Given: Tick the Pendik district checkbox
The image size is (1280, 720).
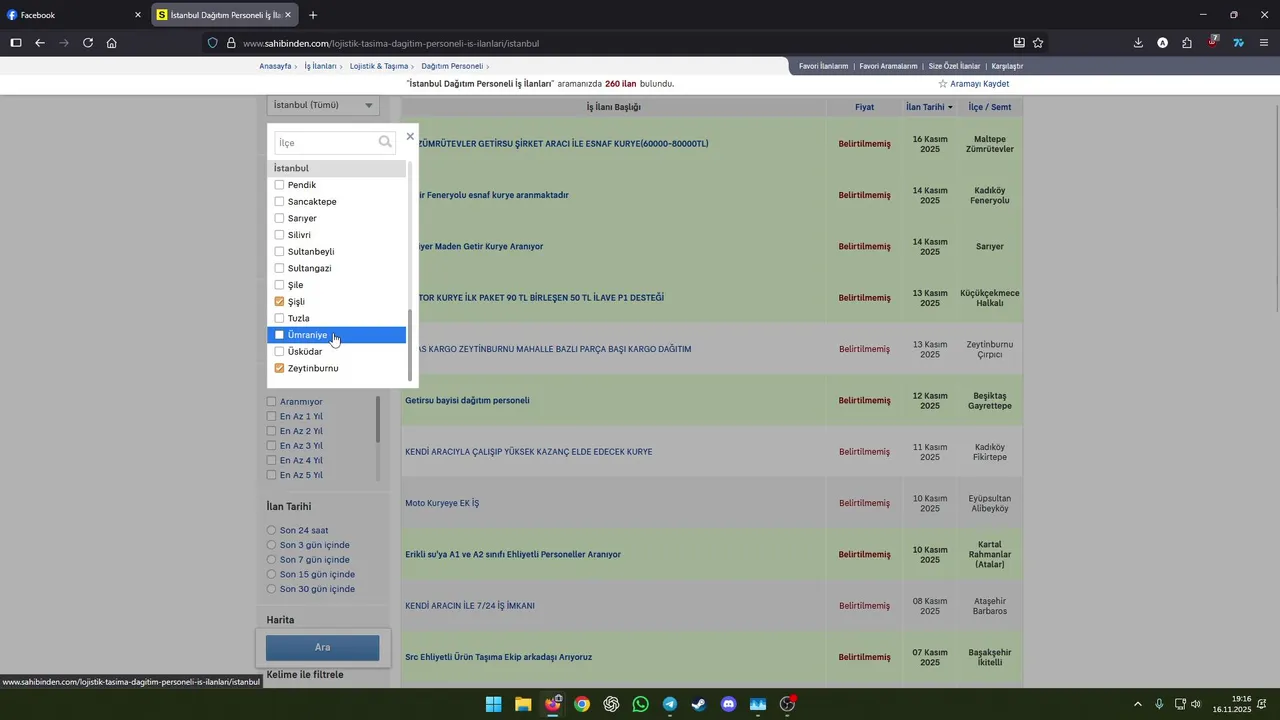Looking at the screenshot, I should pyautogui.click(x=279, y=185).
